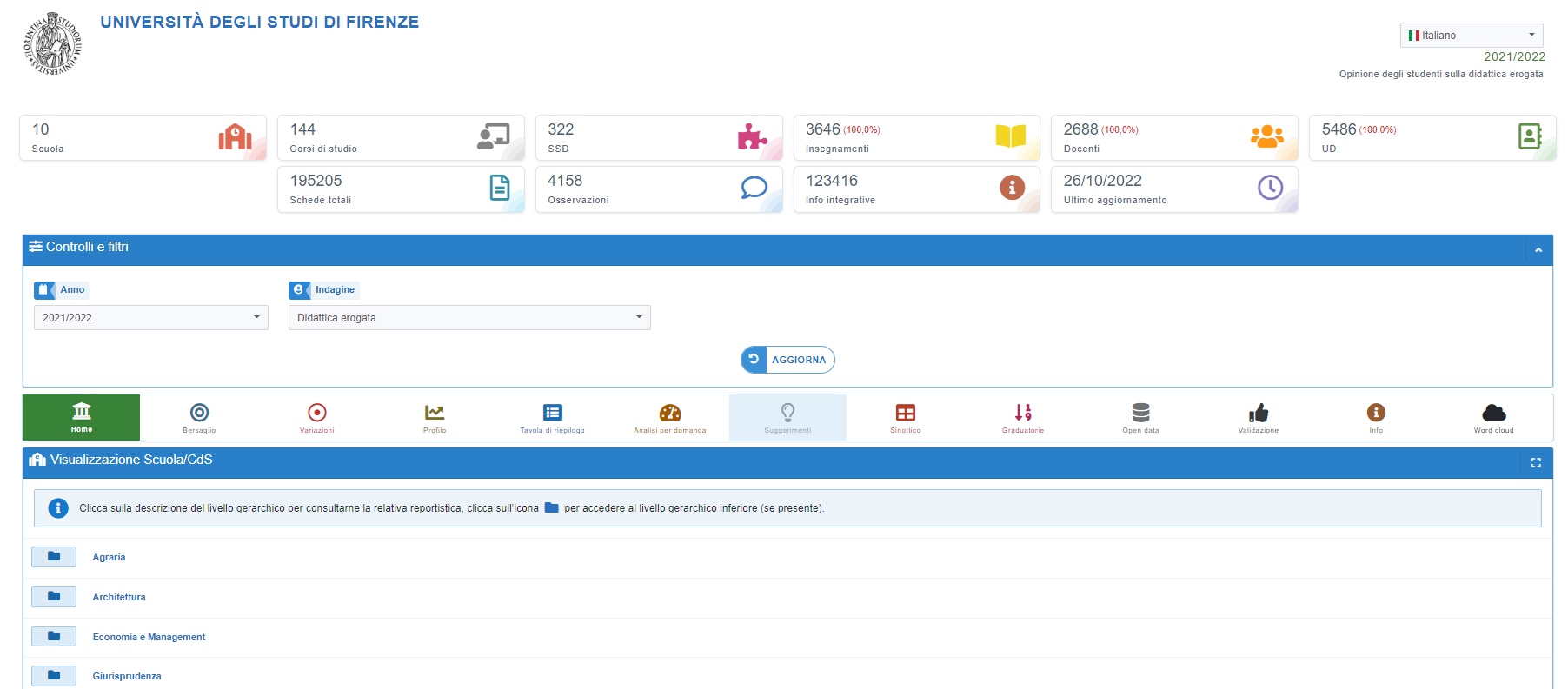Screen dimensions: 1568x689
Task: Open the Validazione tab
Action: pos(1259,418)
